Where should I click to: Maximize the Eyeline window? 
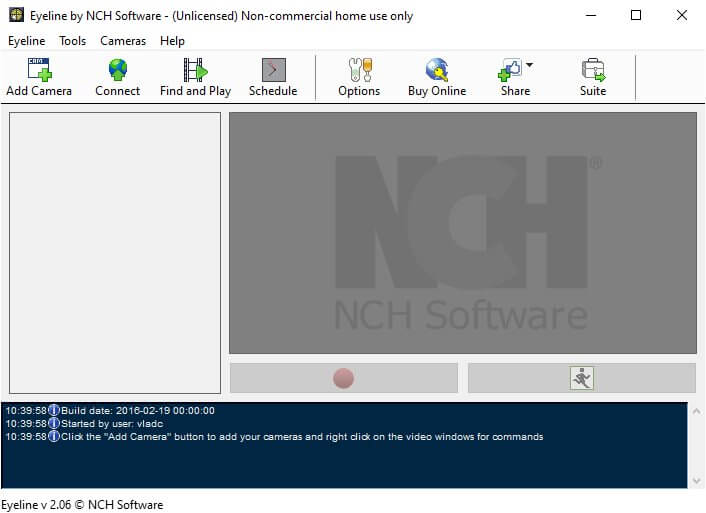coord(636,15)
